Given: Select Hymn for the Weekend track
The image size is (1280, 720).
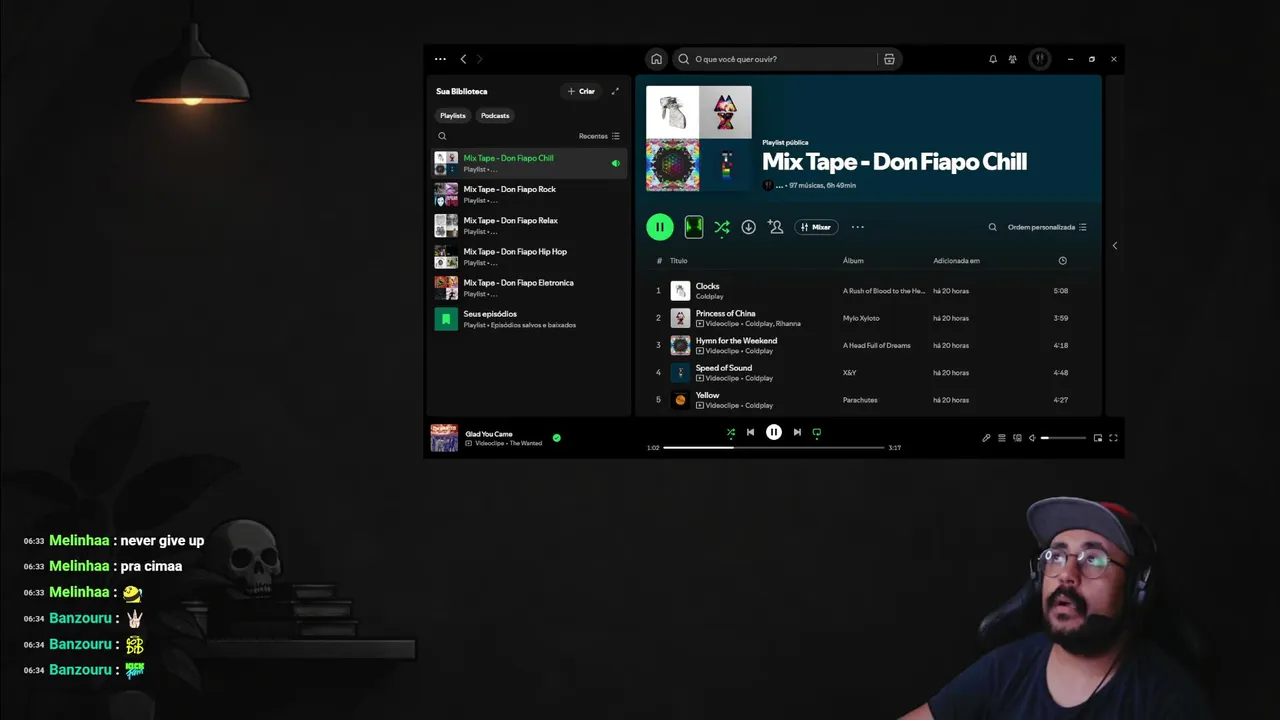Looking at the screenshot, I should [868, 345].
